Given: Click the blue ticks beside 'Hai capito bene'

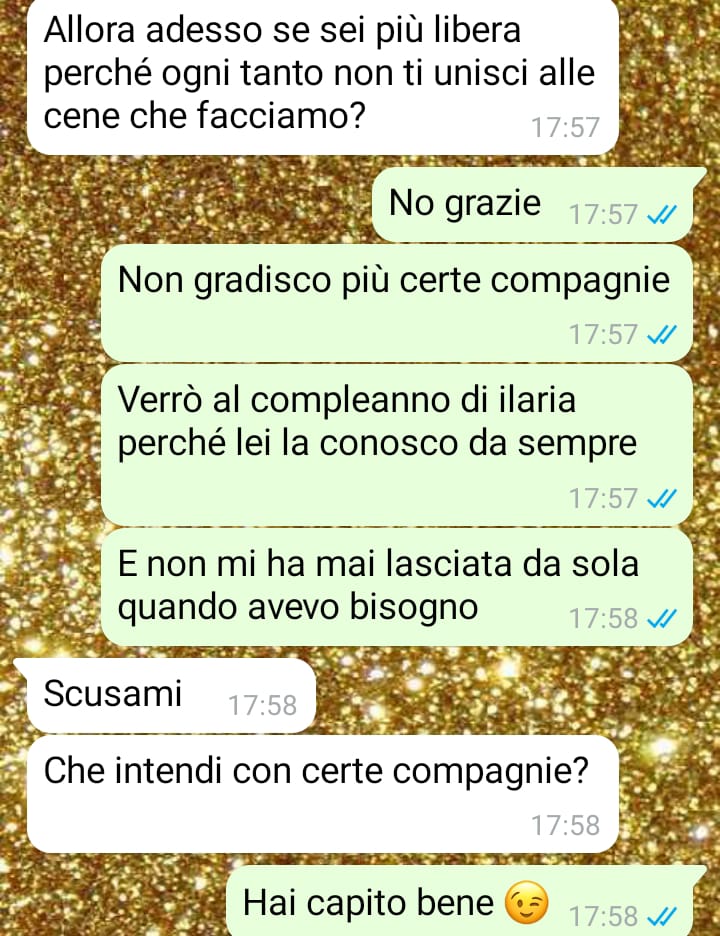Looking at the screenshot, I should 662,916.
